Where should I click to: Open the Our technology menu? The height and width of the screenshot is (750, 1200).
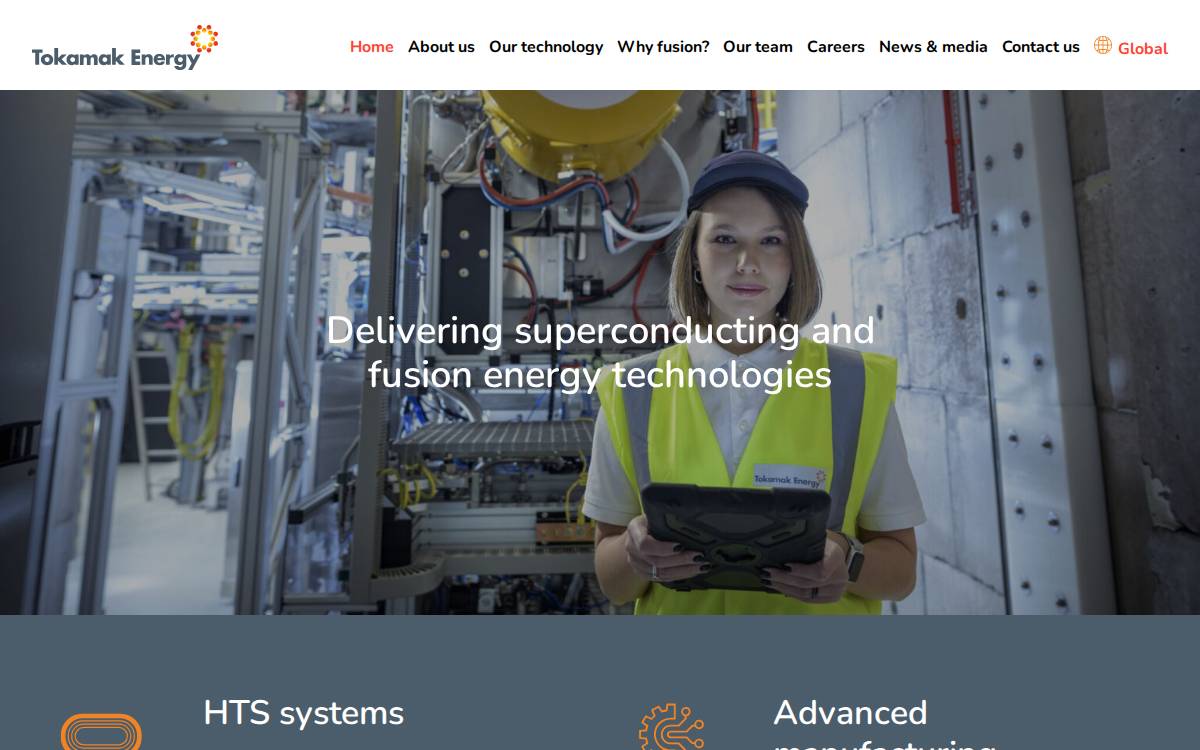point(546,47)
